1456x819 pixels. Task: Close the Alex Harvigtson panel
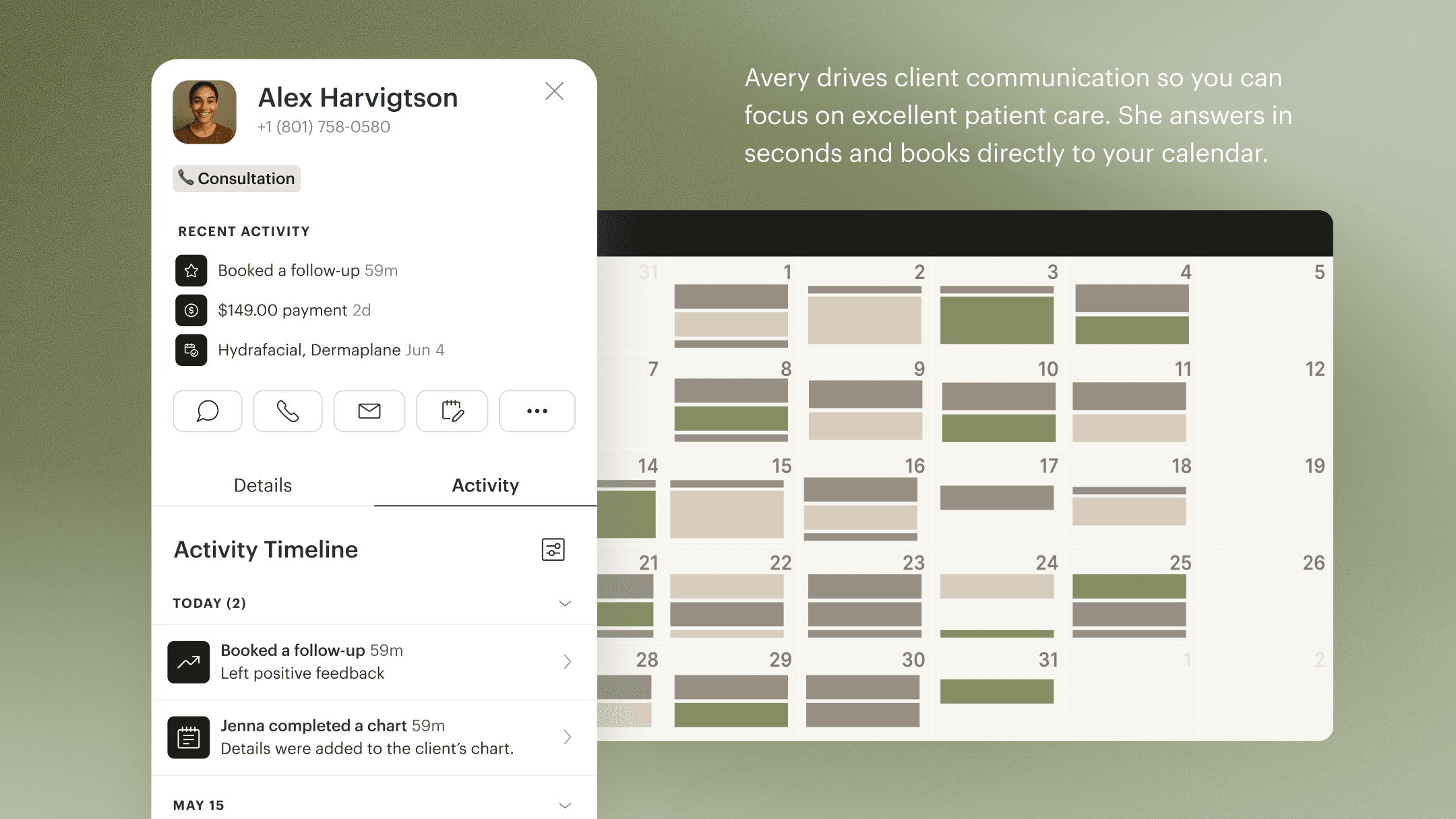(x=554, y=91)
